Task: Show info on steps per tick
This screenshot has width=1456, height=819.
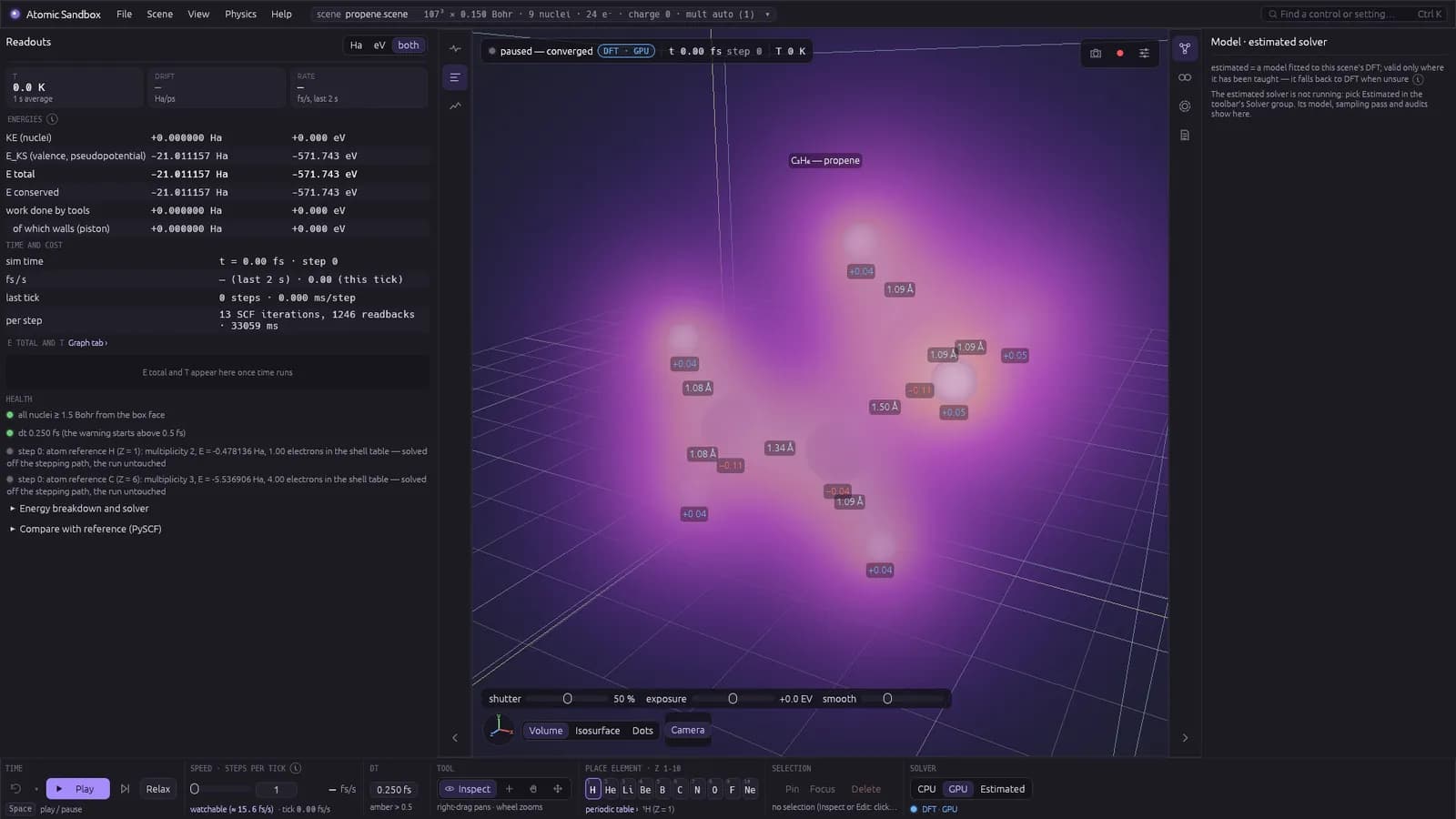Action: coord(296,768)
